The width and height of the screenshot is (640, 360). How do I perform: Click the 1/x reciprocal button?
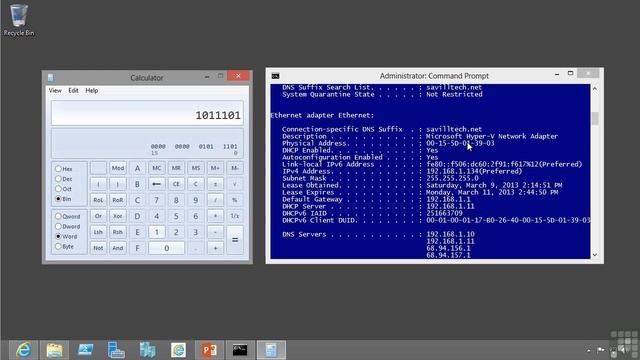235,216
